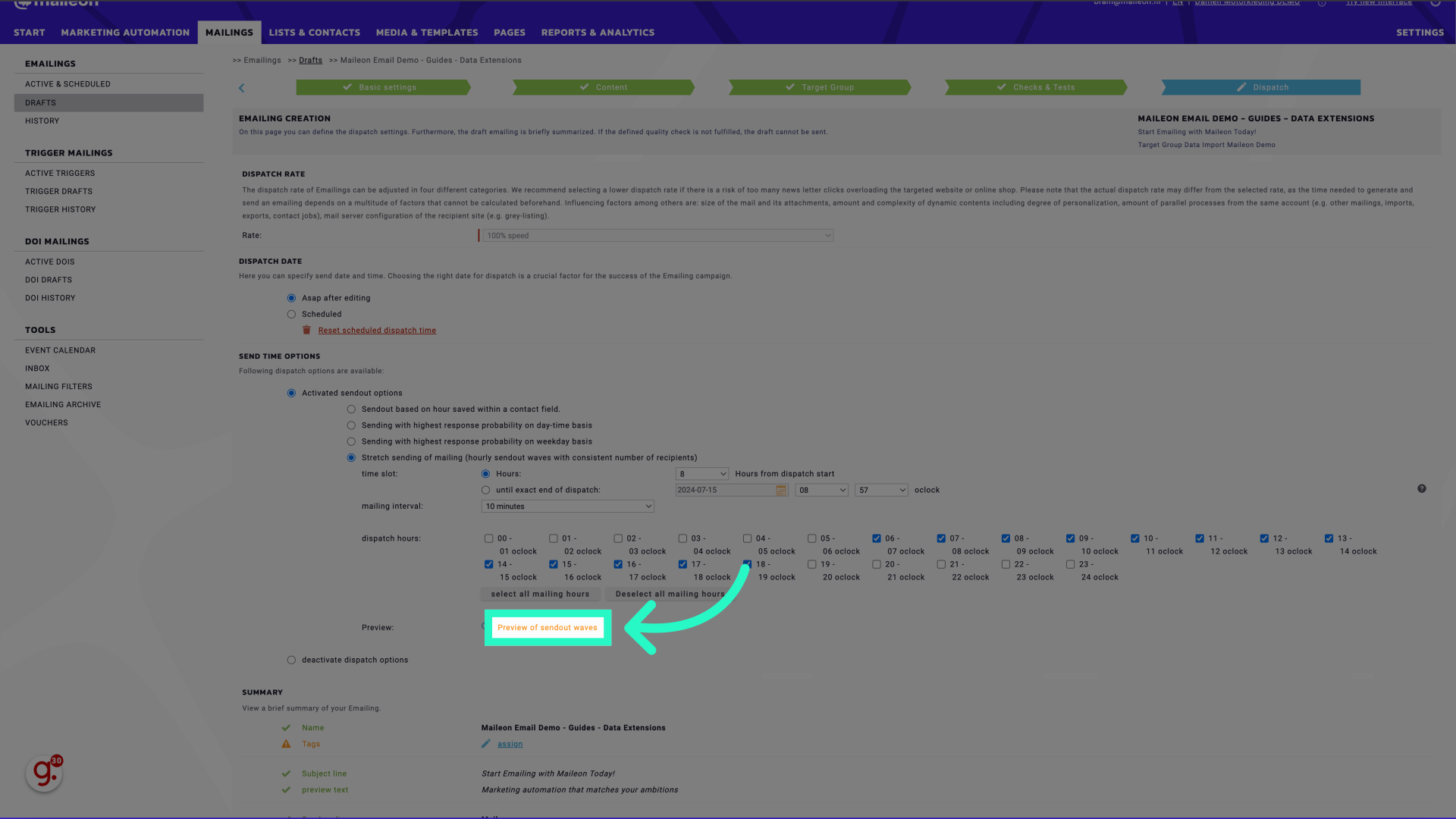Click the 'Drafts' breadcrumb link
1456x819 pixels.
[310, 61]
